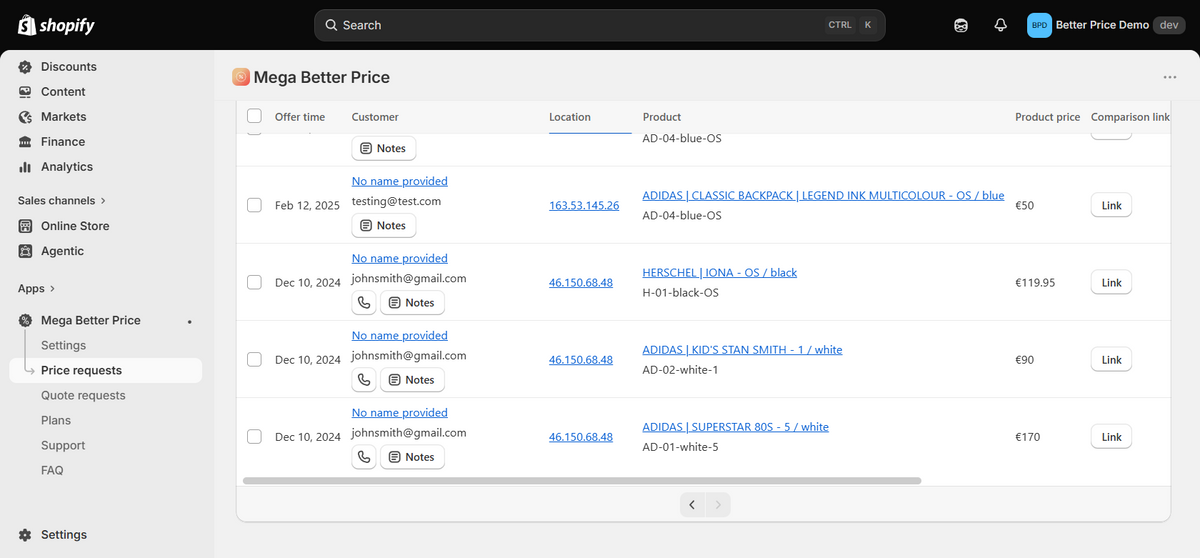Screen dimensions: 1200x558
Task: Select the Feb 12, 2025 row checkbox
Action: (254, 205)
